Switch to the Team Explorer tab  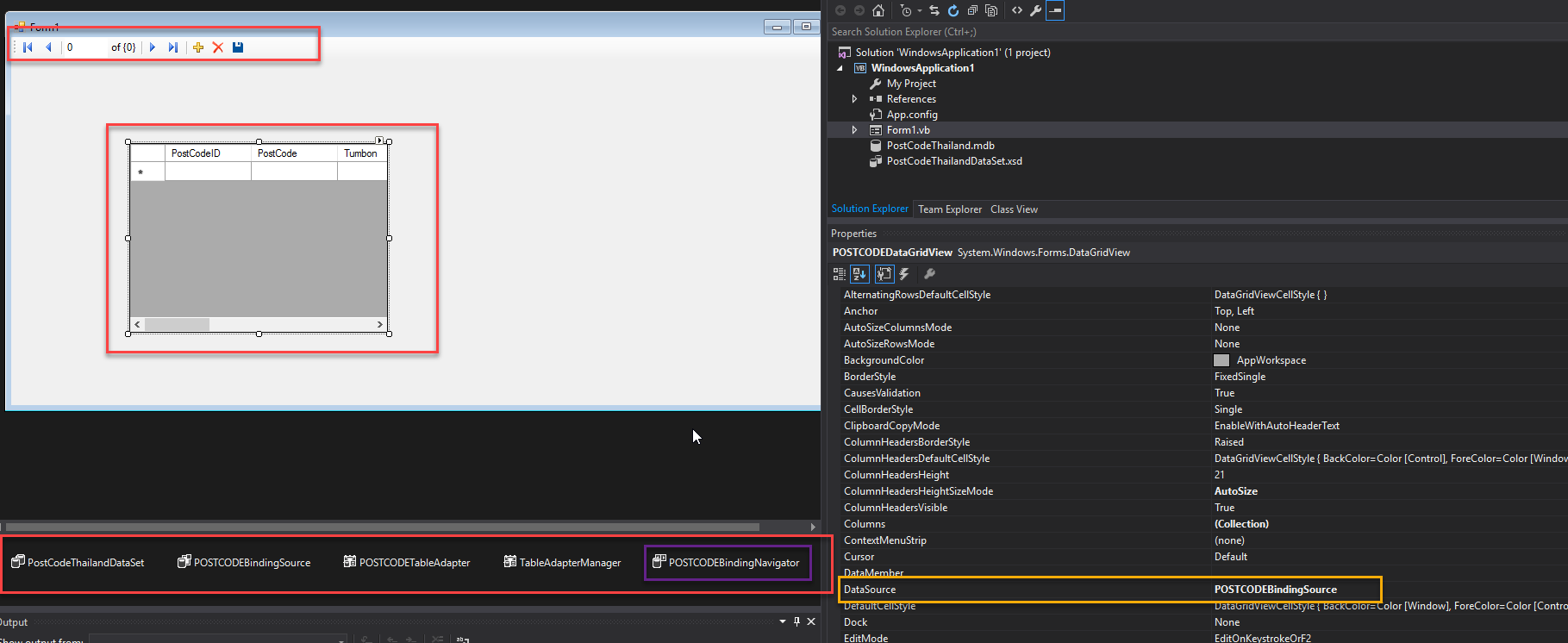click(950, 209)
